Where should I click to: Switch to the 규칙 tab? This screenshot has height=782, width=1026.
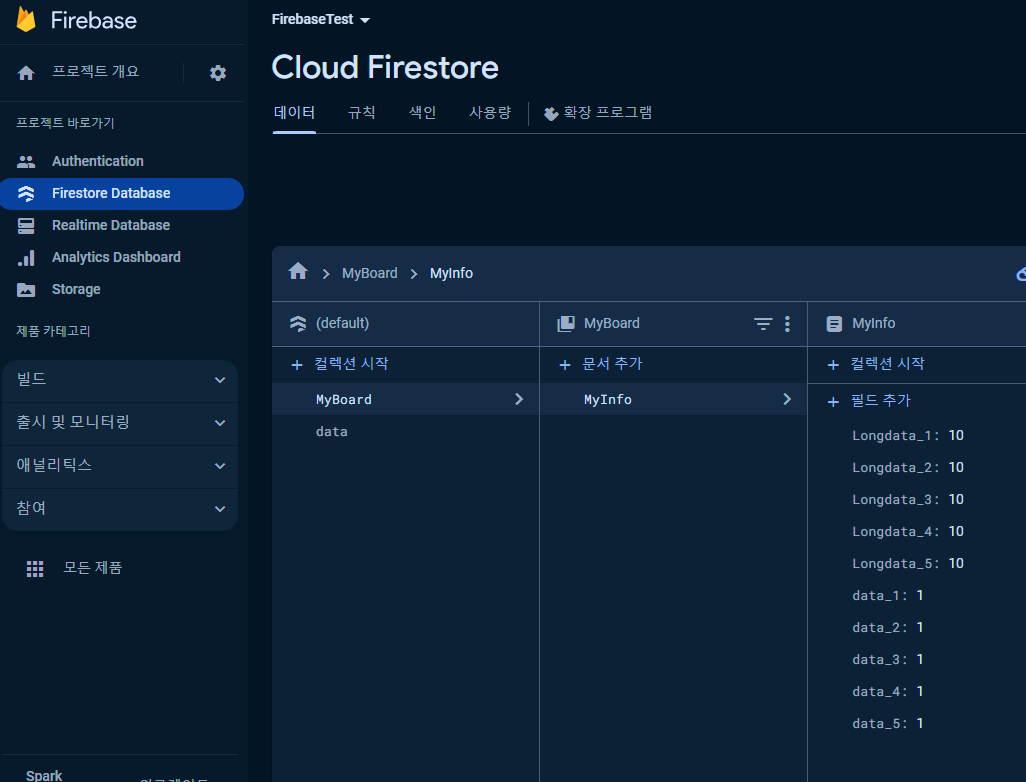point(361,113)
